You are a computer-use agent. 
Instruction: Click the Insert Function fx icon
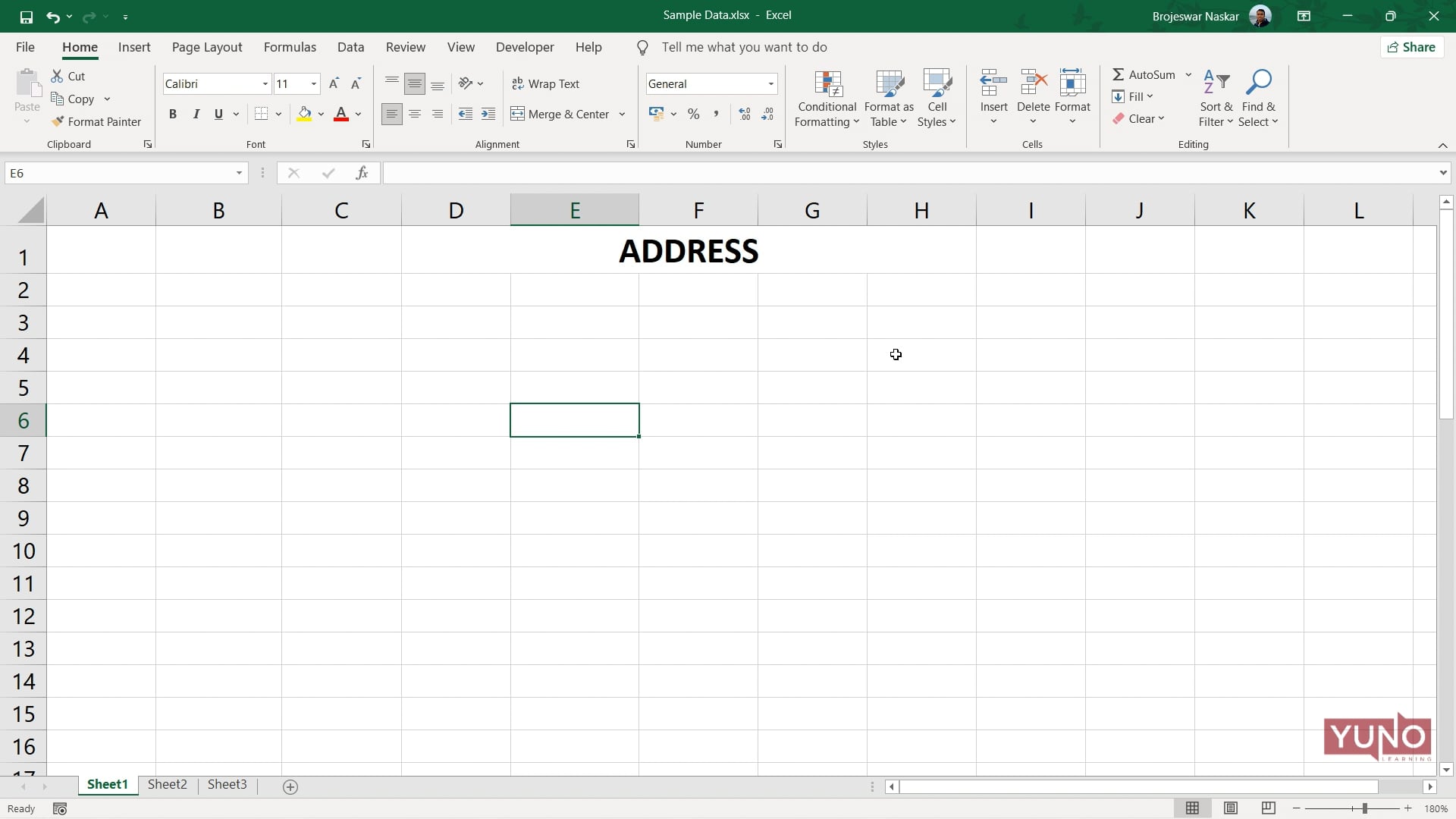(362, 173)
